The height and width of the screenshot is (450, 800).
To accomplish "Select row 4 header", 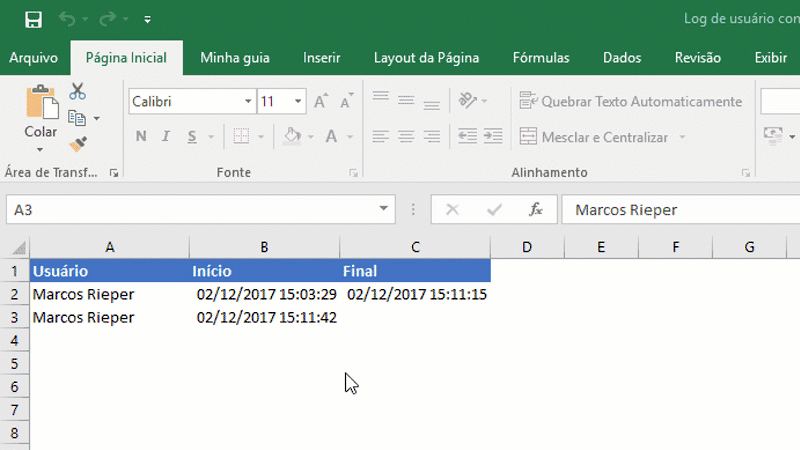I will pos(14,340).
